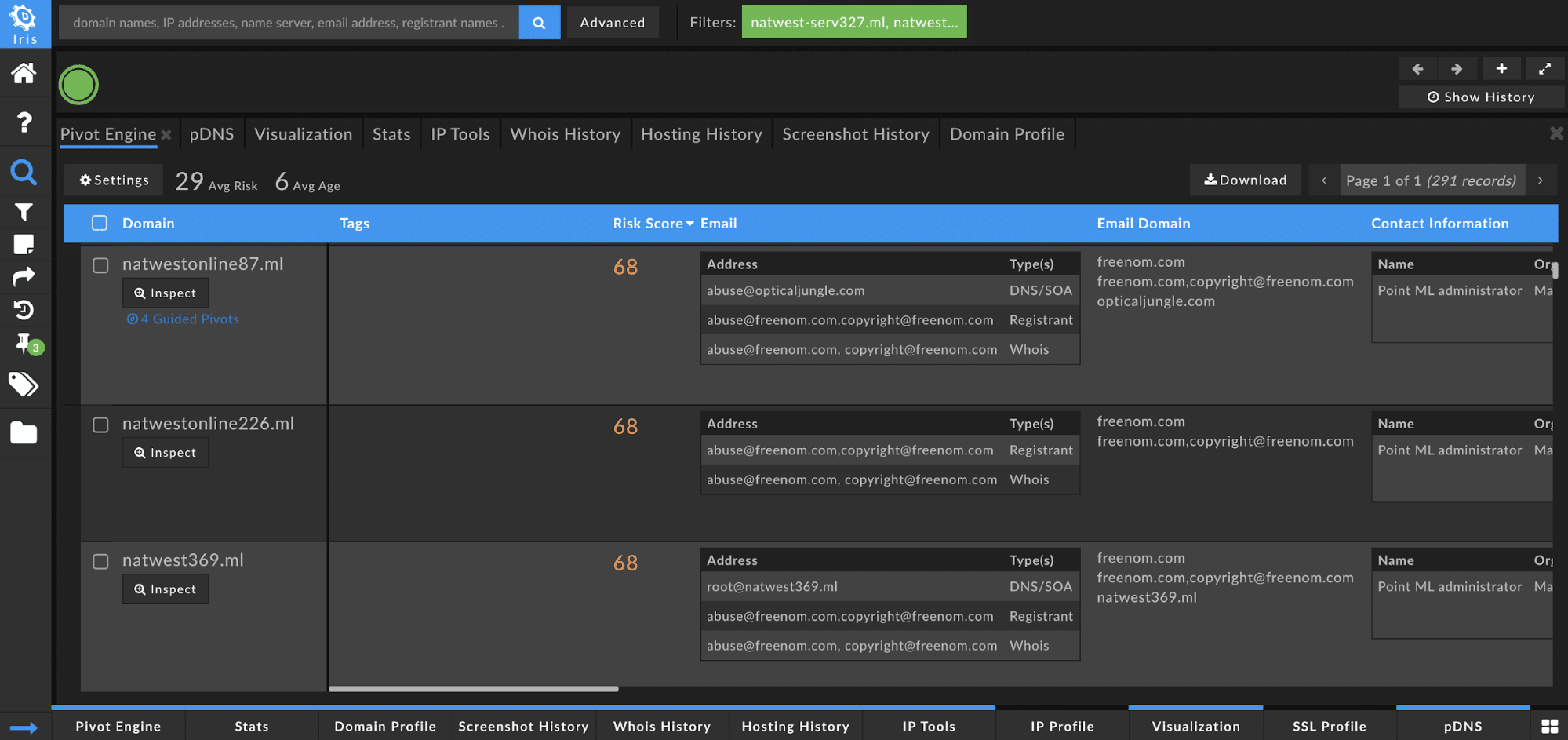Add a new search with the plus button
1568x740 pixels.
click(1501, 69)
